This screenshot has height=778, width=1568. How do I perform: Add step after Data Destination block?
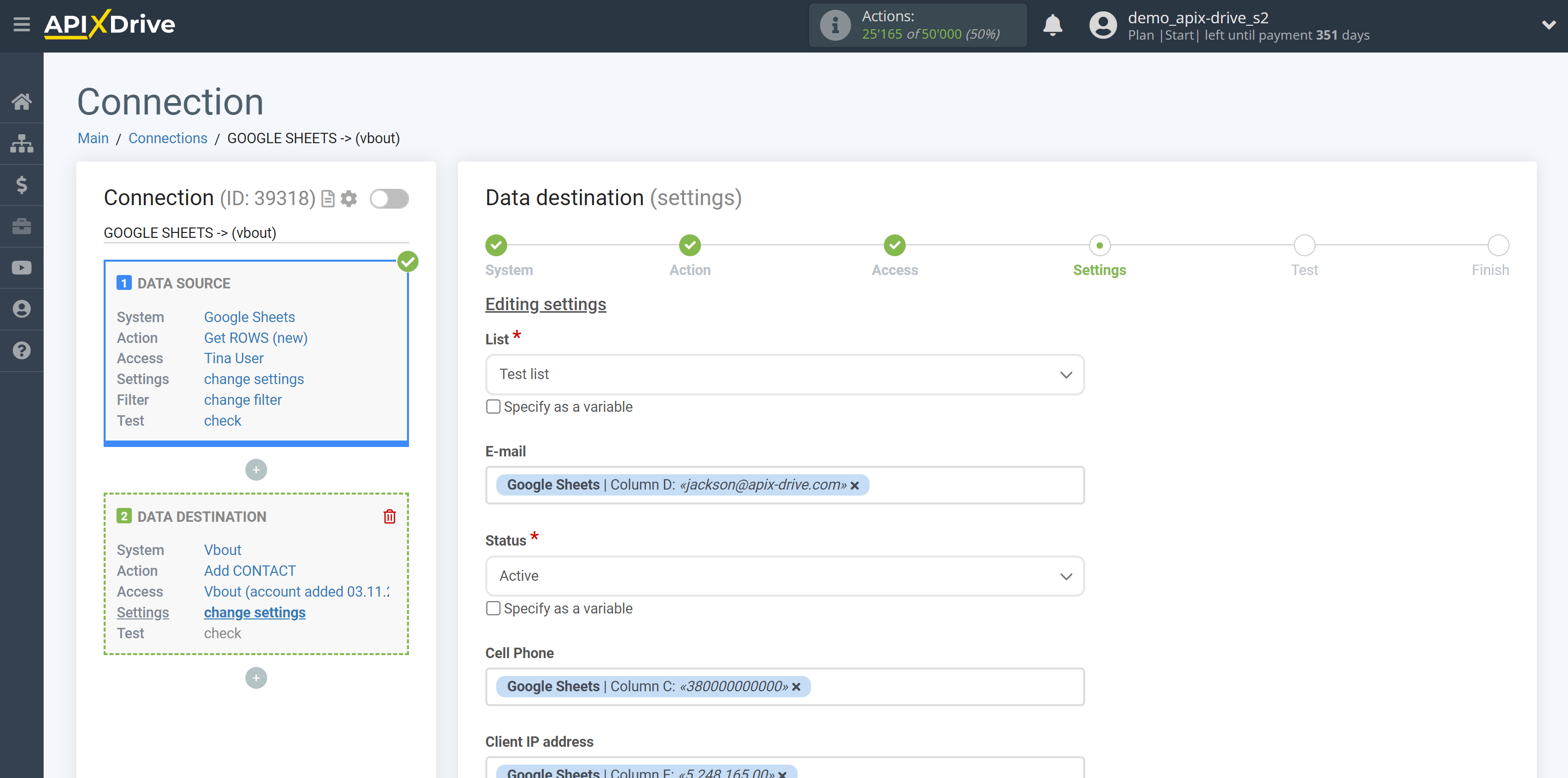tap(256, 677)
